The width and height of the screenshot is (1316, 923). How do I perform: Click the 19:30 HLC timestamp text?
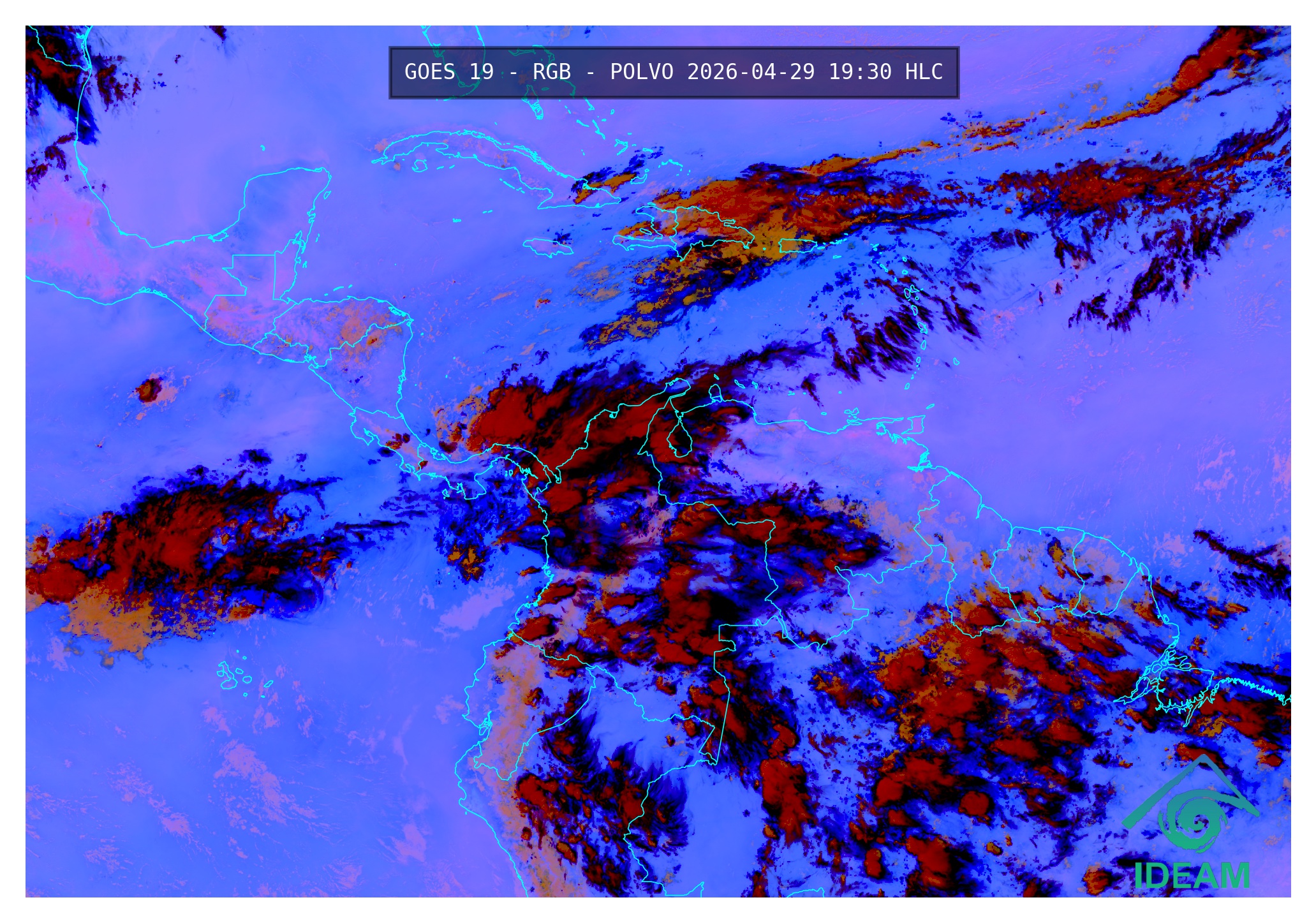coord(885,72)
